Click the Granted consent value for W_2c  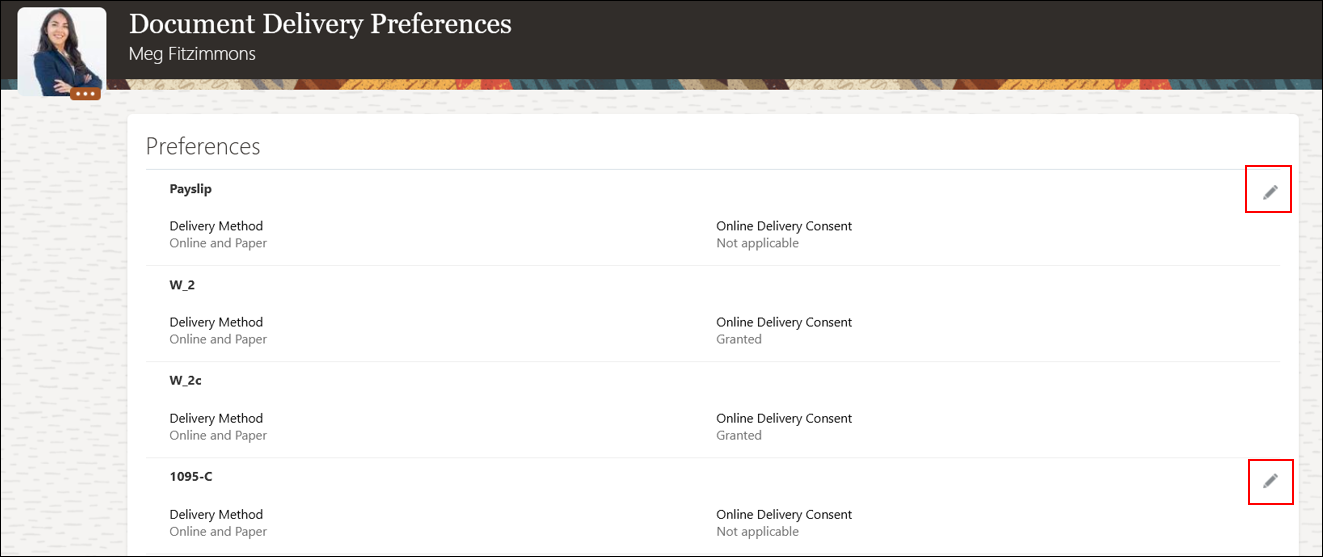(739, 435)
